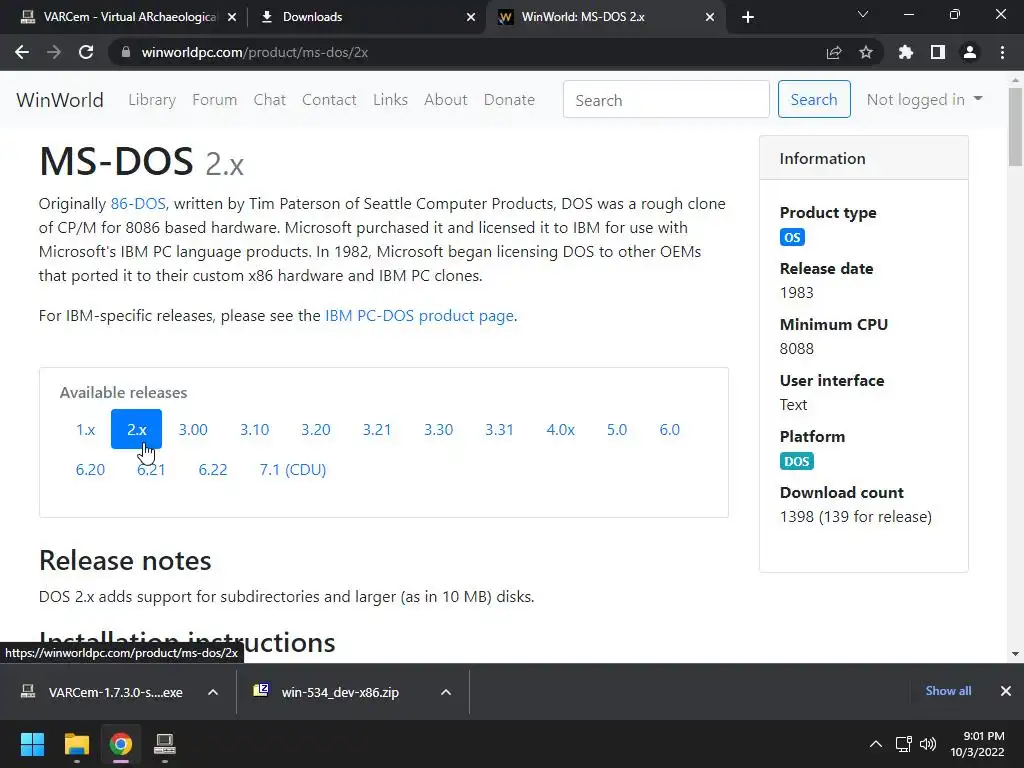Click the scrollbar down arrow

1015,654
